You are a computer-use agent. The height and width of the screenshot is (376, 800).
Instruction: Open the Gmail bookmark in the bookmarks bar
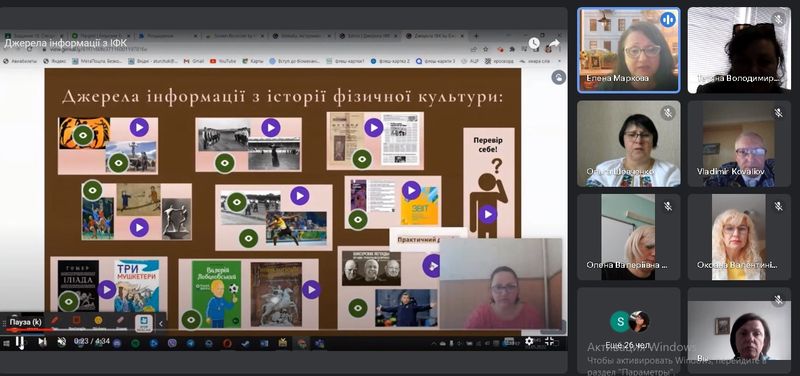point(194,61)
